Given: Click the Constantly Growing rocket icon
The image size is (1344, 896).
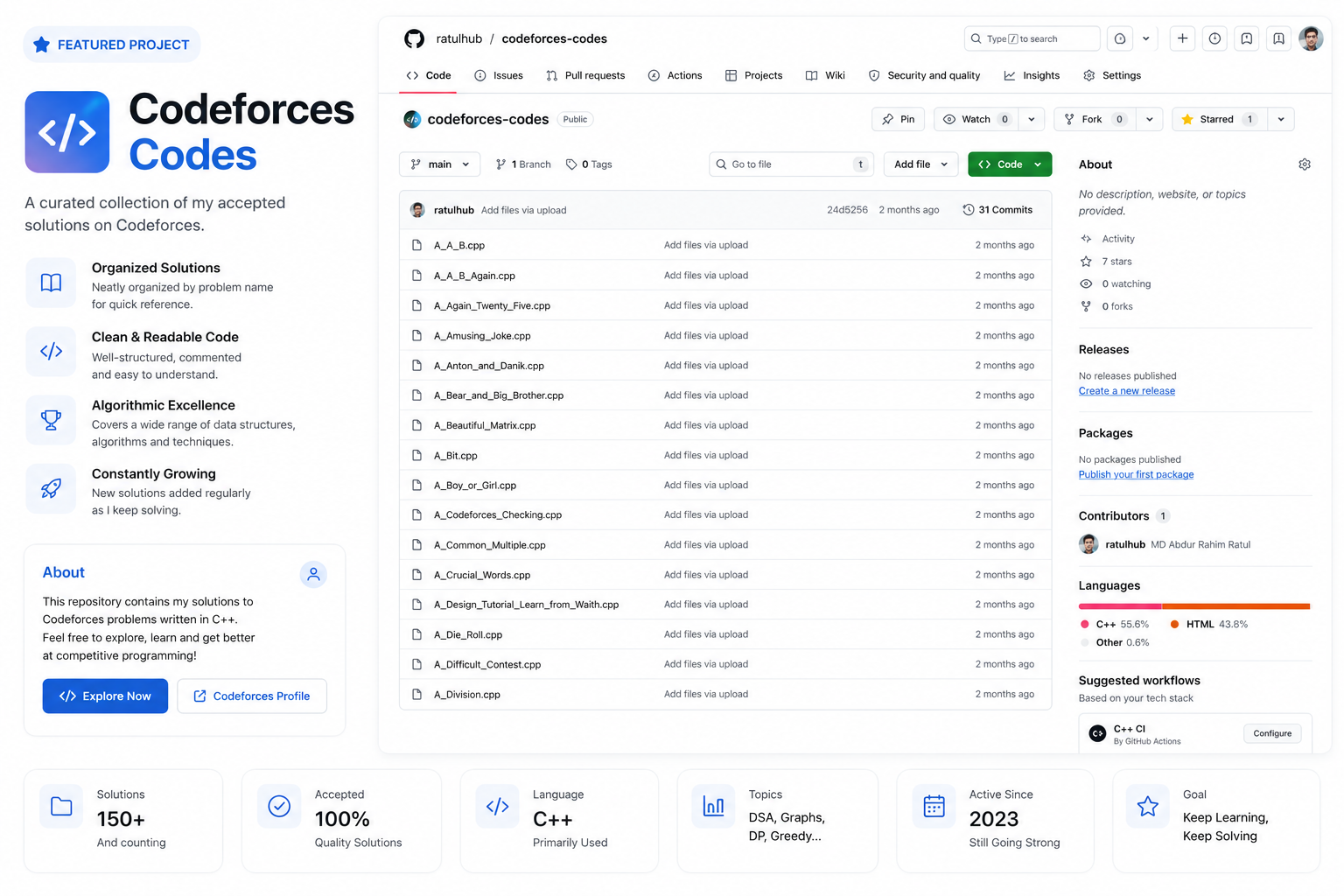Looking at the screenshot, I should pyautogui.click(x=51, y=488).
